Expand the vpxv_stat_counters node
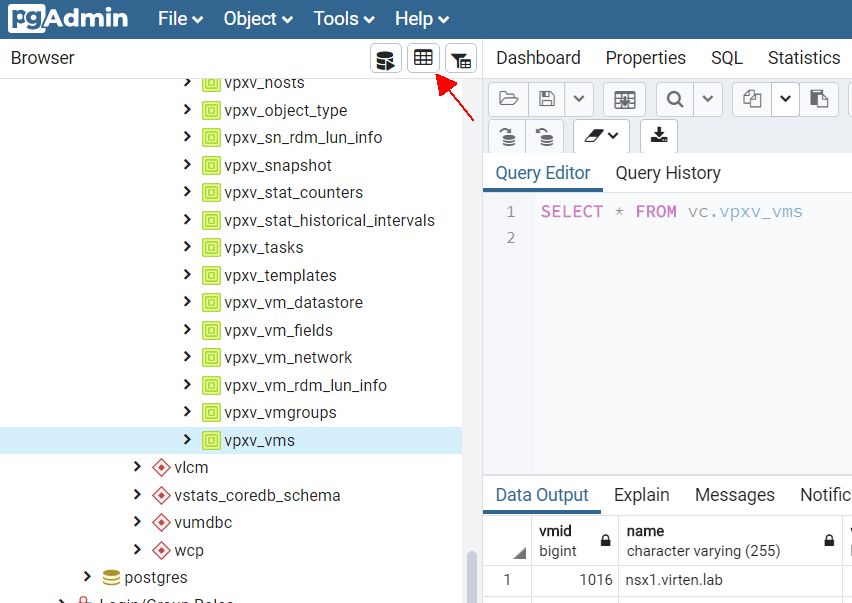852x603 pixels. click(187, 192)
